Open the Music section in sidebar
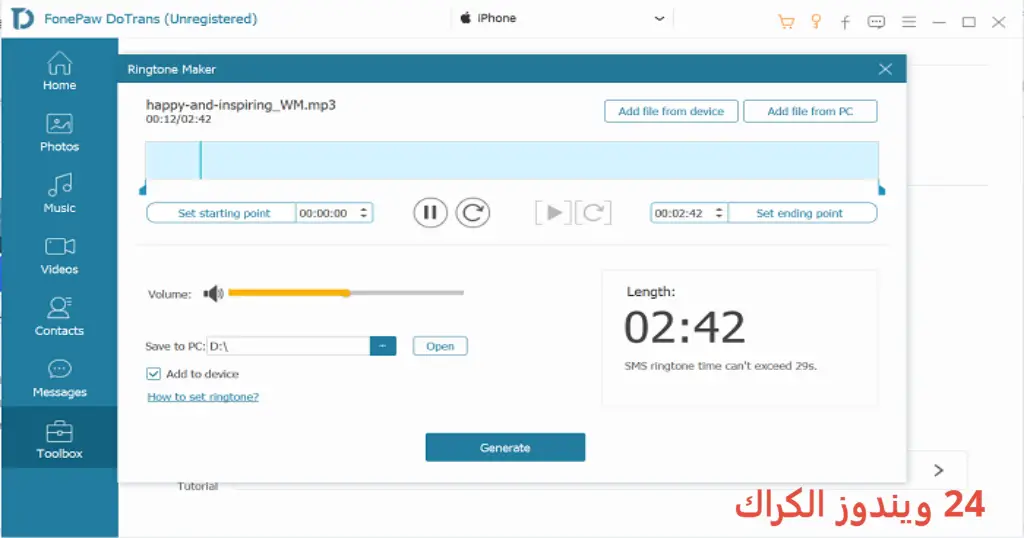 coord(59,194)
